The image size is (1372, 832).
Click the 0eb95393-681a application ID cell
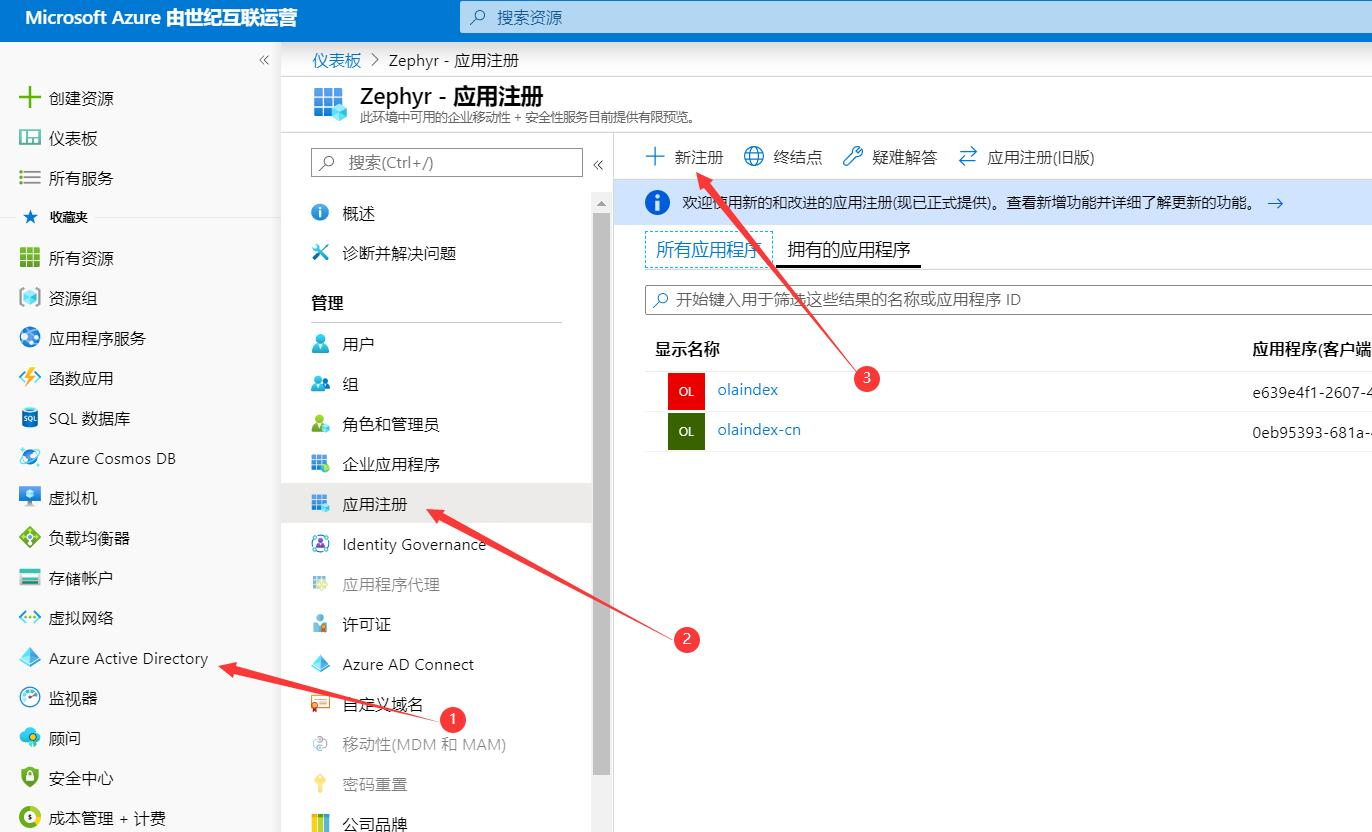tap(1311, 432)
